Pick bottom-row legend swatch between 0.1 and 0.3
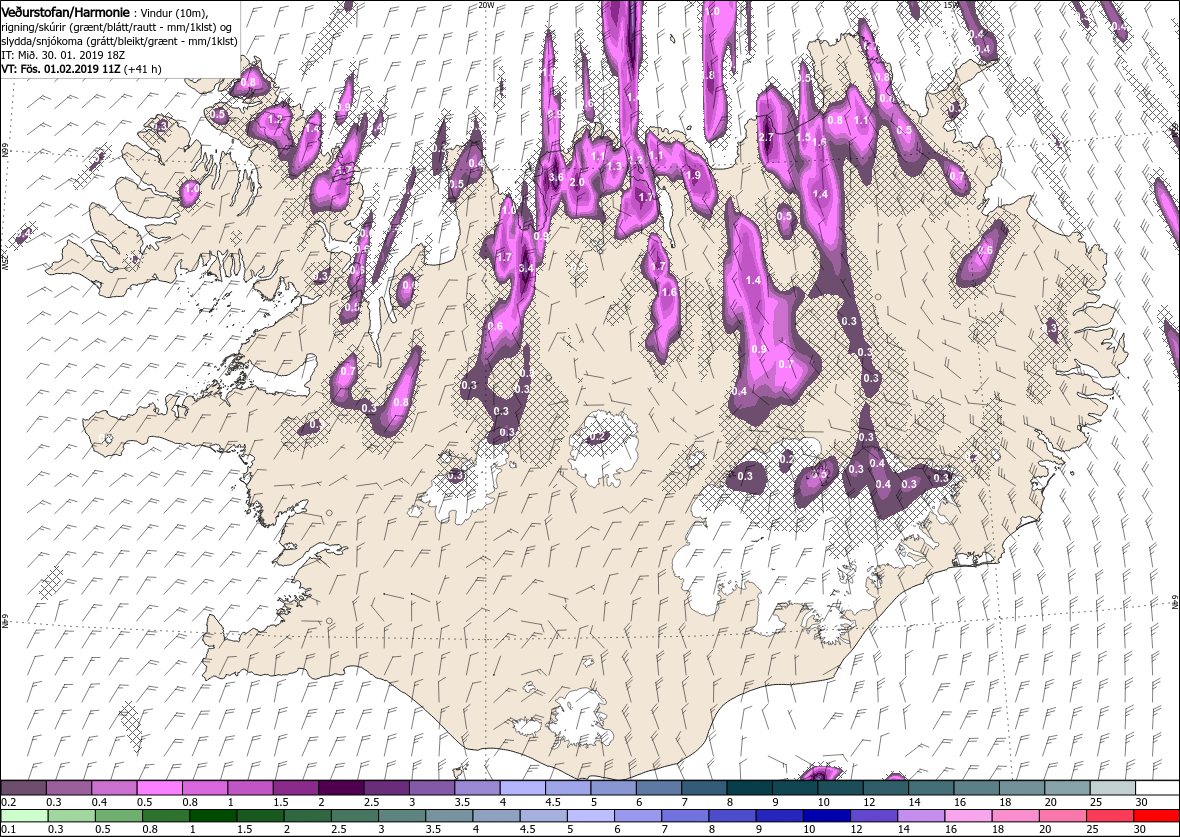Viewport: 1180px width, 837px height. pos(23,816)
